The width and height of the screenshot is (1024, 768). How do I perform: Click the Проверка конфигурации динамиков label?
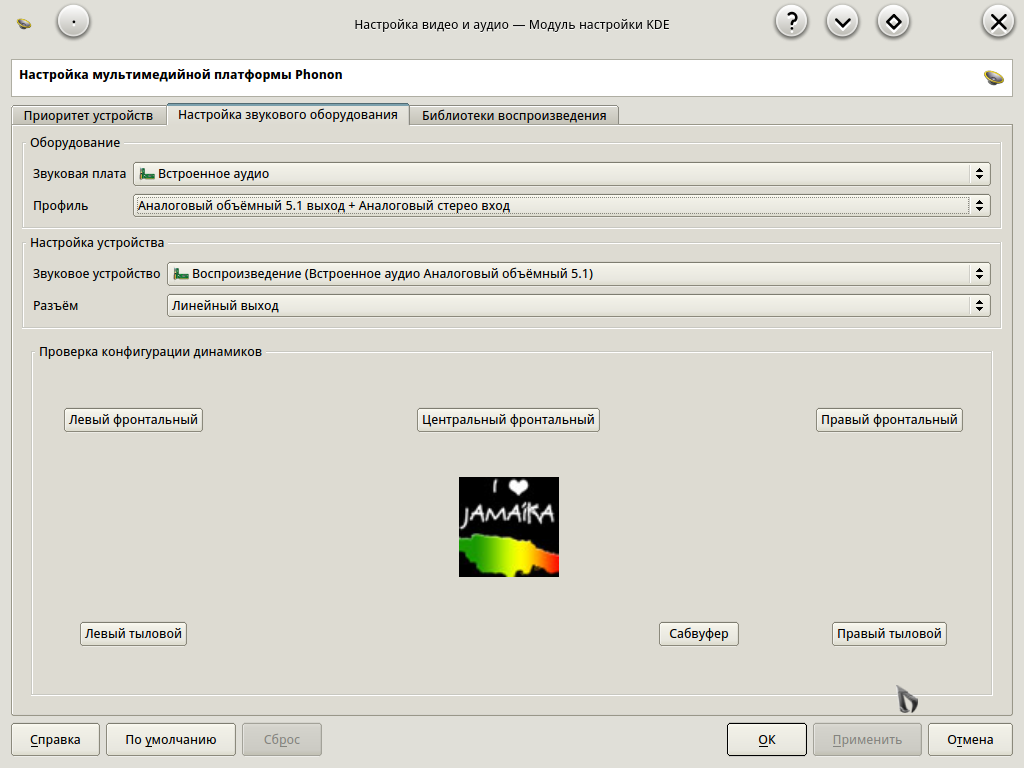click(x=150, y=352)
